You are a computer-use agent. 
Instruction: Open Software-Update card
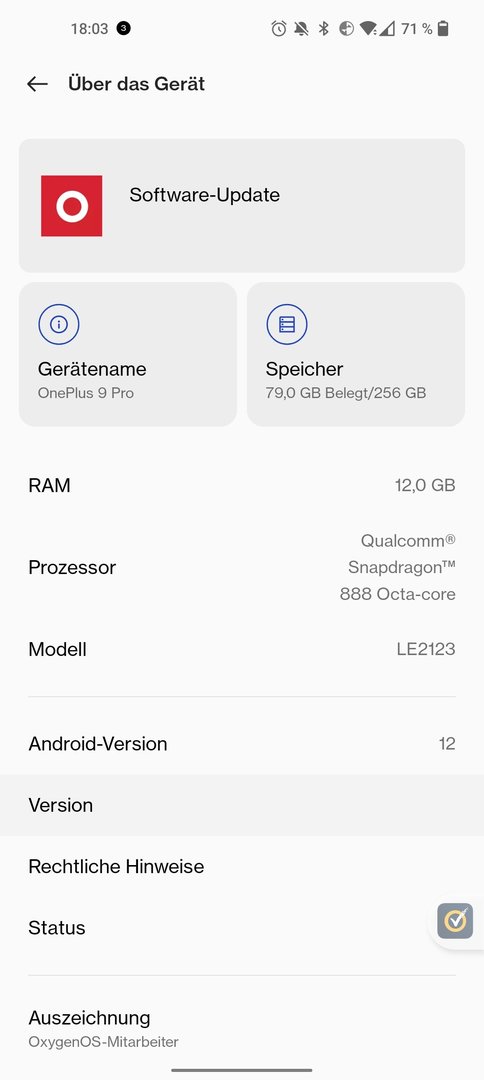pos(242,205)
